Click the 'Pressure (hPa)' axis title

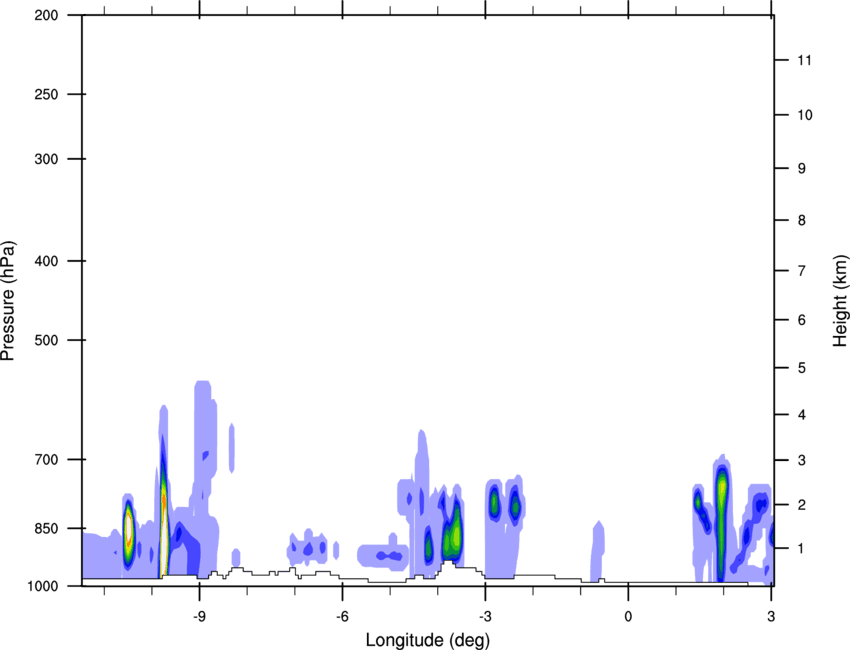tap(8, 300)
